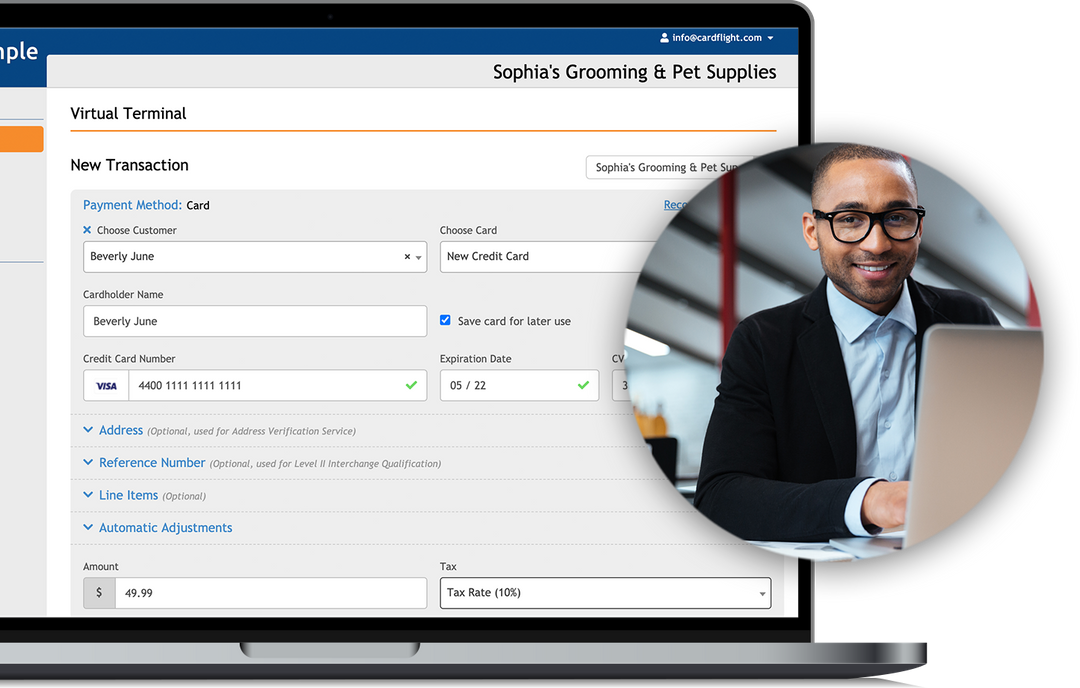Expand the Line Items section
Screen dimensions: 1080x688
pos(128,495)
